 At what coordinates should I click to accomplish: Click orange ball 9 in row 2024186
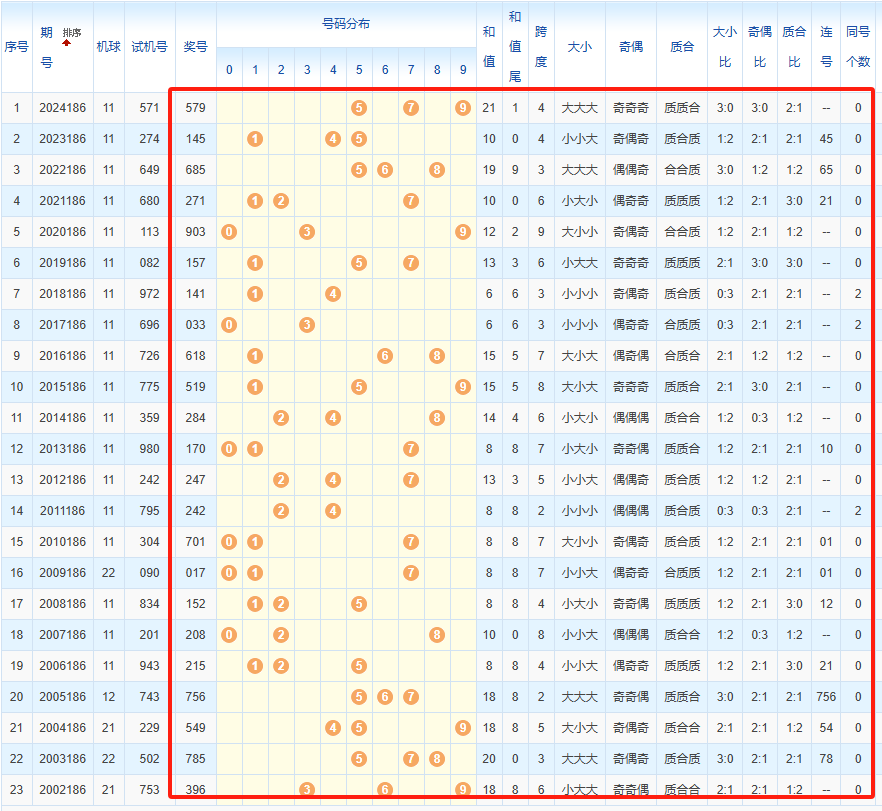pyautogui.click(x=462, y=107)
